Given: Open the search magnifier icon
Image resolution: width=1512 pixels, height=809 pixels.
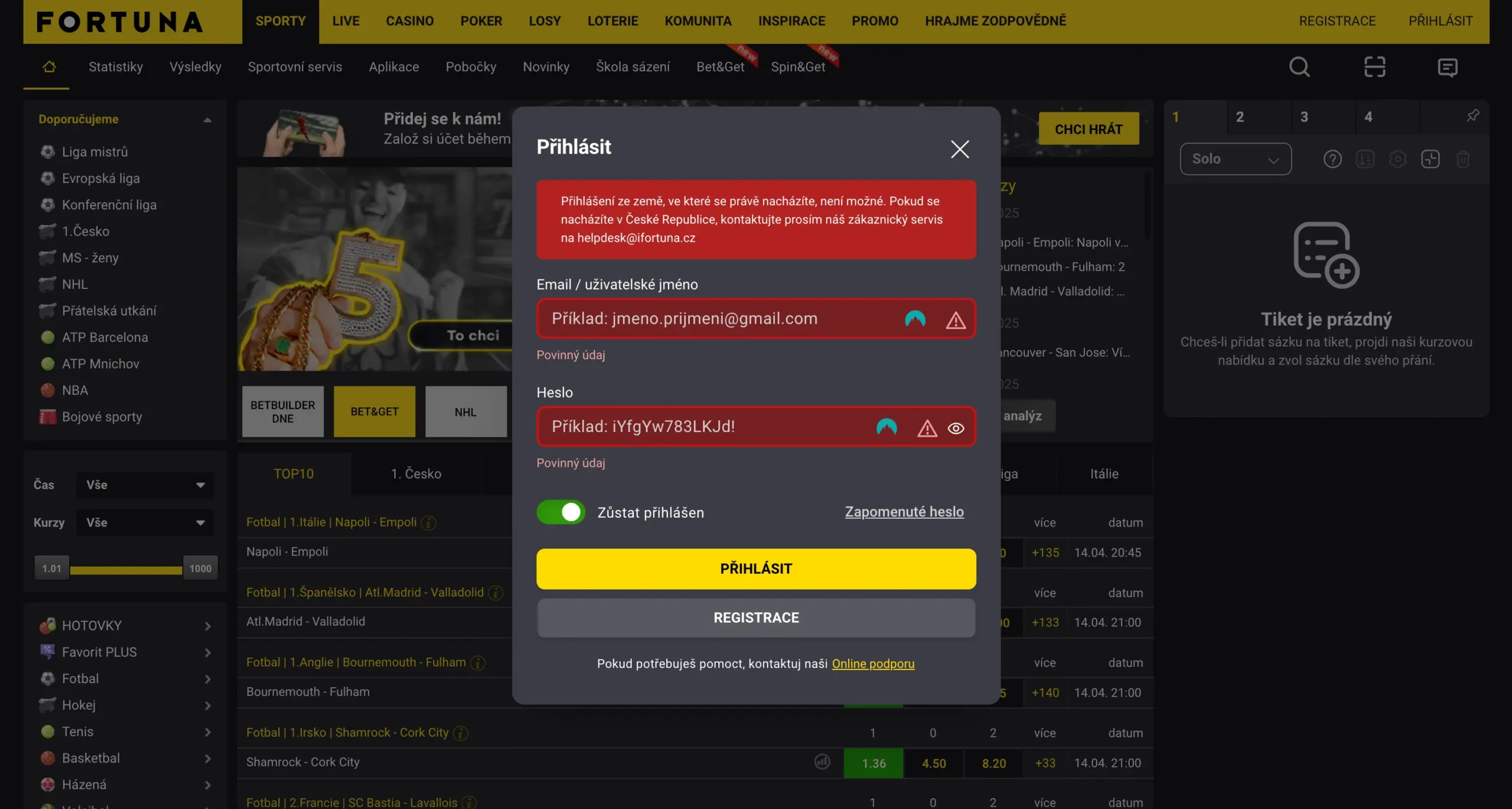Looking at the screenshot, I should 1299,67.
